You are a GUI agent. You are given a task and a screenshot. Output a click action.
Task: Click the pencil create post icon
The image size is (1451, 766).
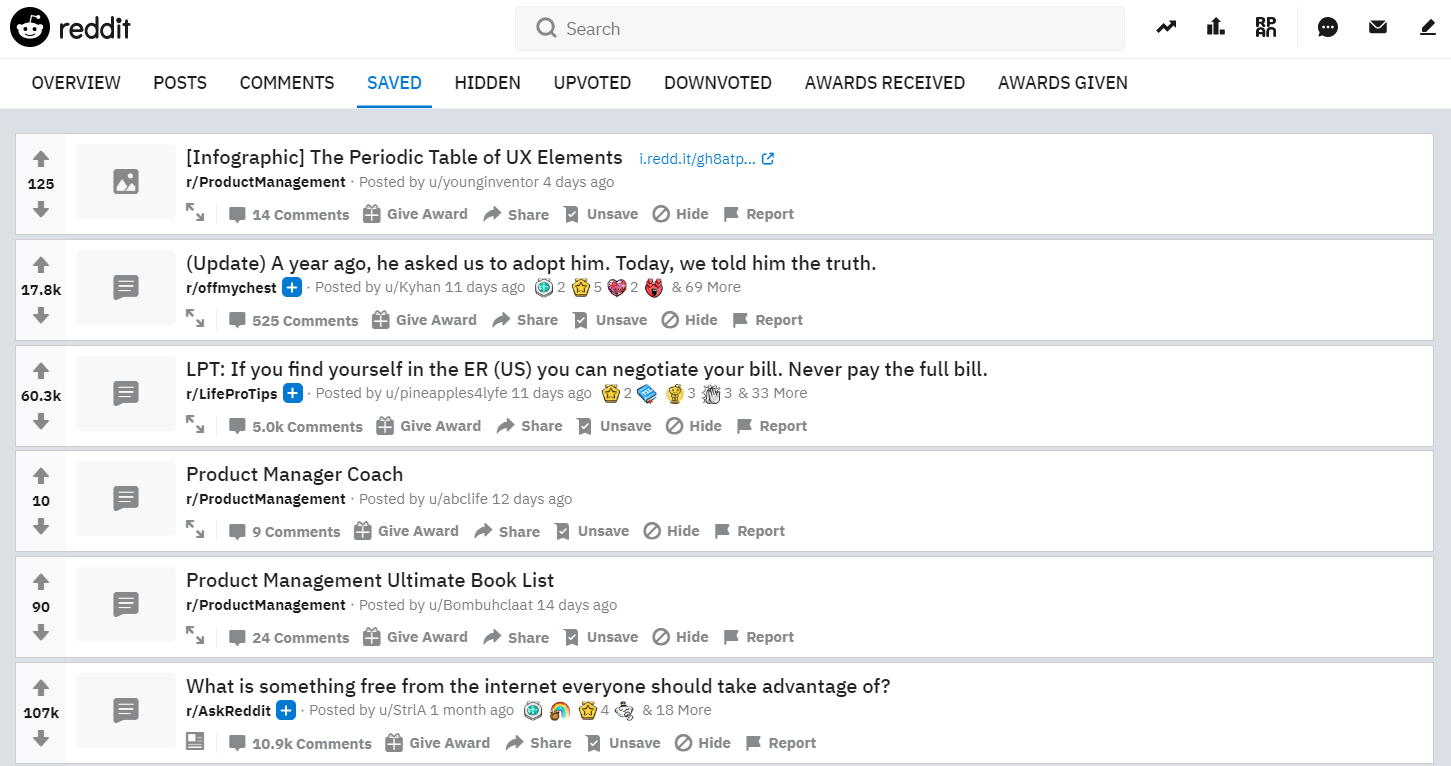1428,28
